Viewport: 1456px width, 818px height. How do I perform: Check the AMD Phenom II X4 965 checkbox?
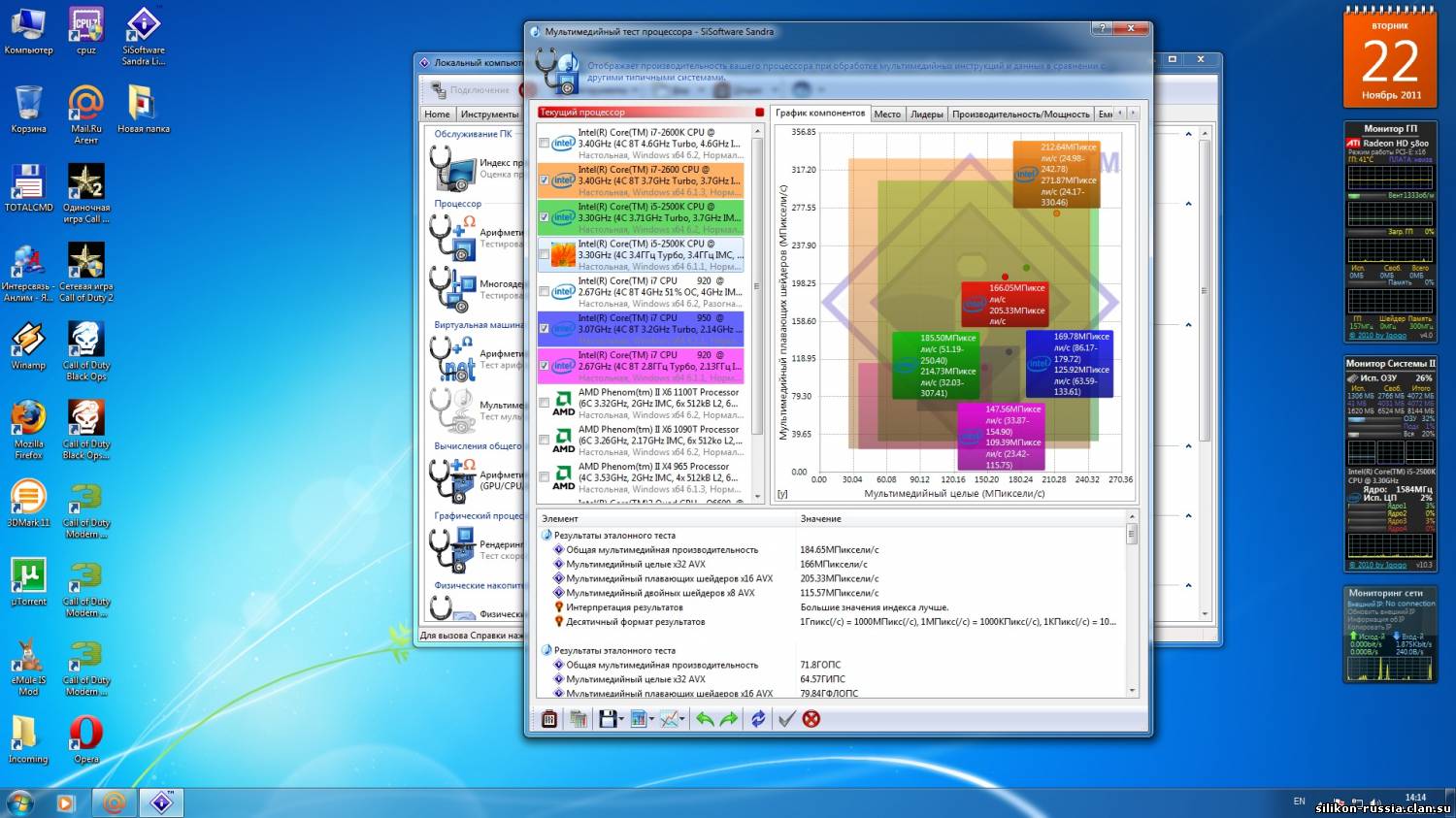pos(544,476)
